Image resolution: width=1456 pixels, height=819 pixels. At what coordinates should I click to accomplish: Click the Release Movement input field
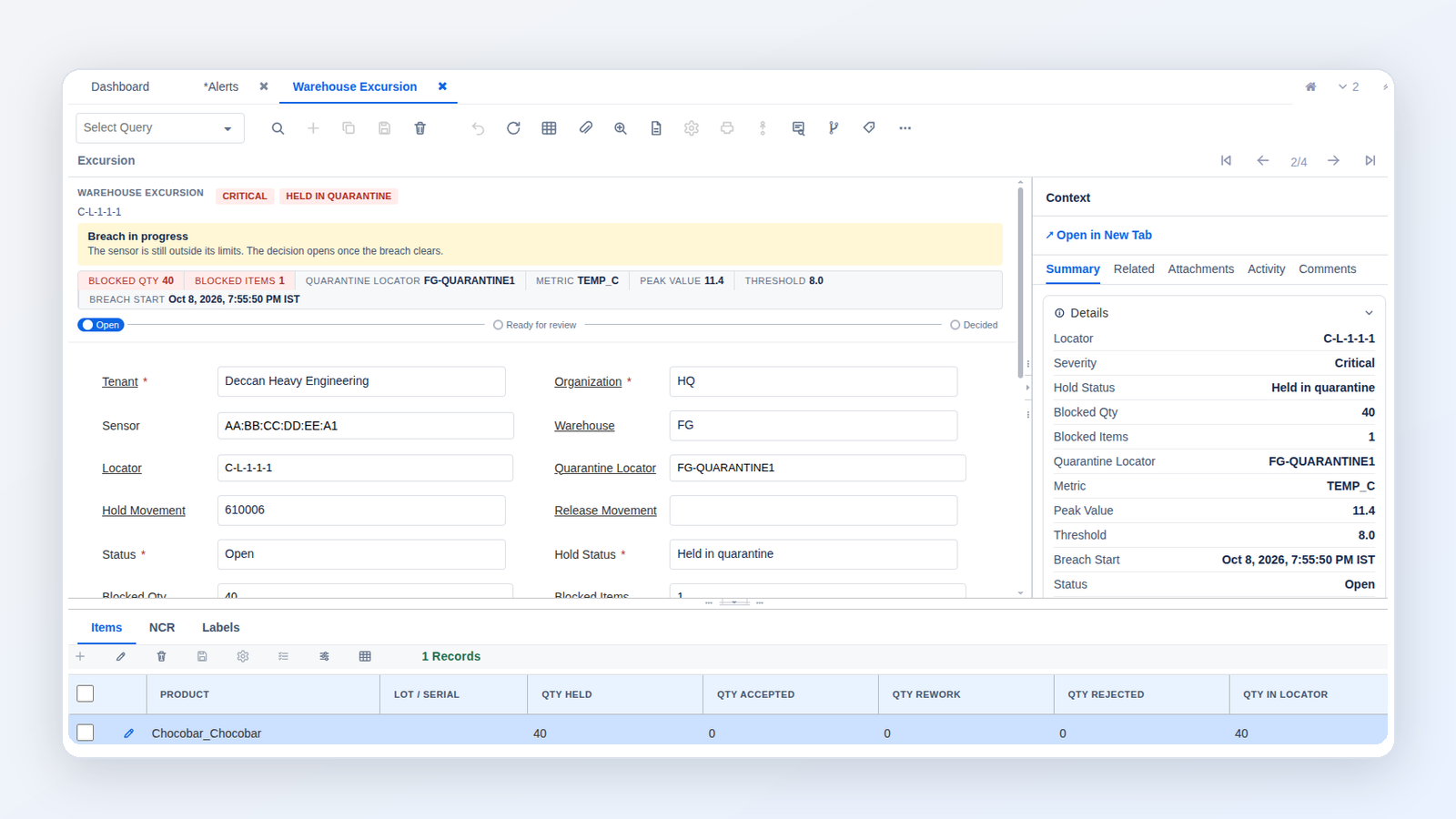[814, 511]
